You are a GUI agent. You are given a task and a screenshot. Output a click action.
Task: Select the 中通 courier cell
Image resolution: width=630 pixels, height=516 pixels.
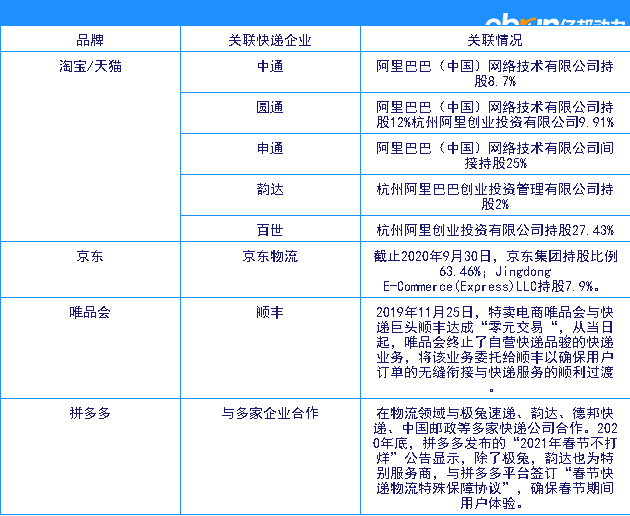[270, 66]
